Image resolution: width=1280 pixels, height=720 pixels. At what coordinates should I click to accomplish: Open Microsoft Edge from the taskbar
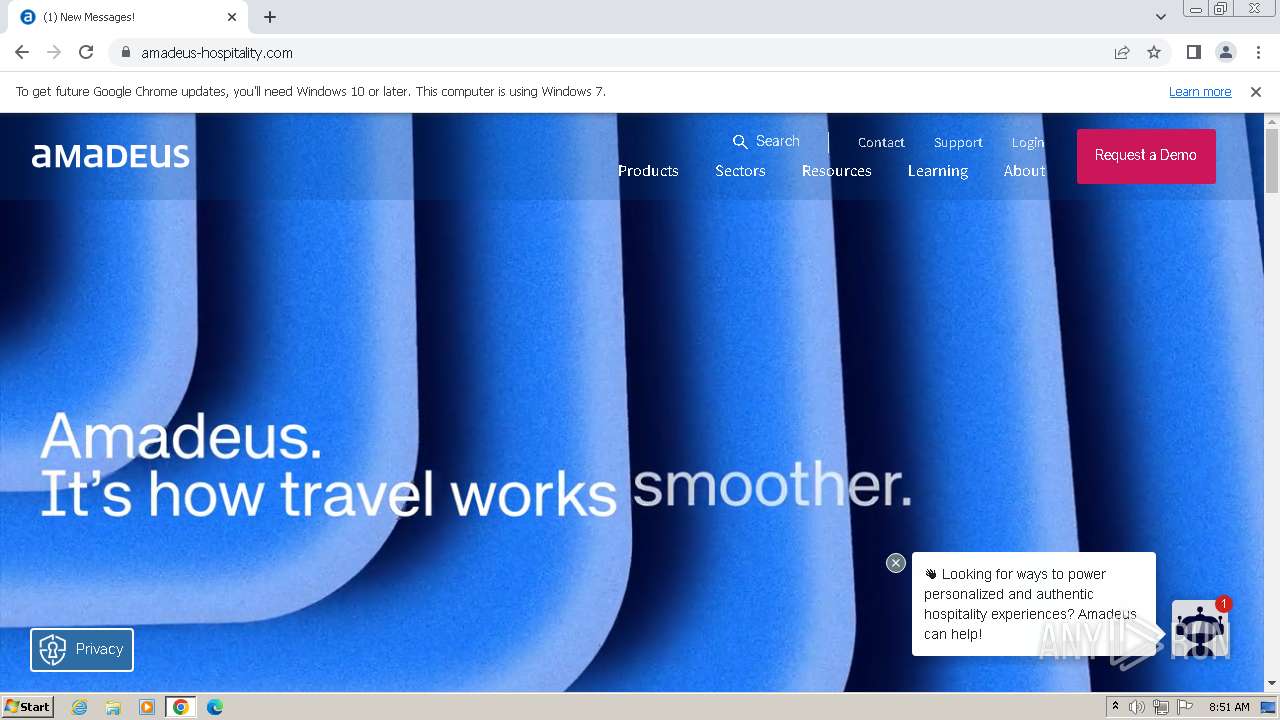[215, 707]
